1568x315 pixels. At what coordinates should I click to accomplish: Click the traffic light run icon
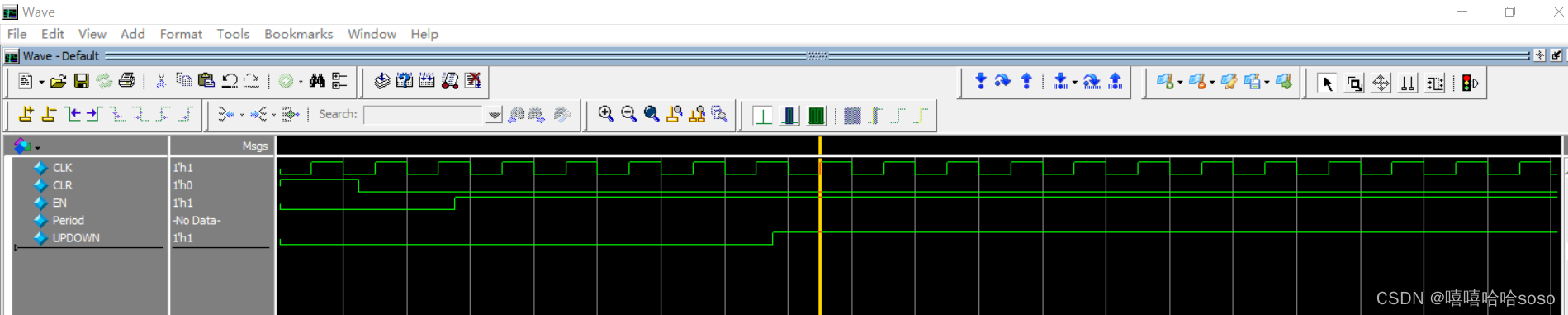coord(1470,83)
